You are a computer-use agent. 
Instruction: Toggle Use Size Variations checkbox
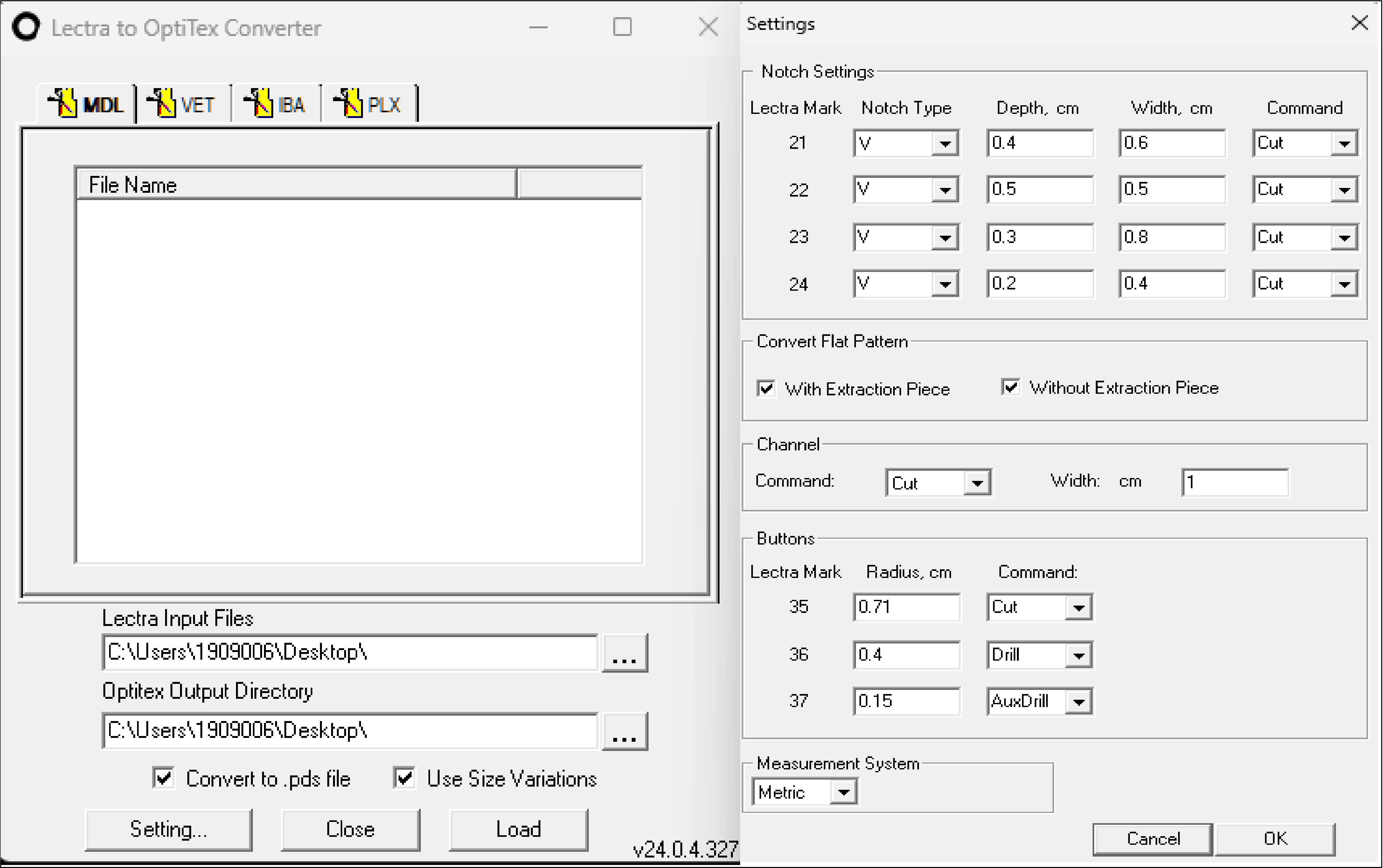[404, 778]
